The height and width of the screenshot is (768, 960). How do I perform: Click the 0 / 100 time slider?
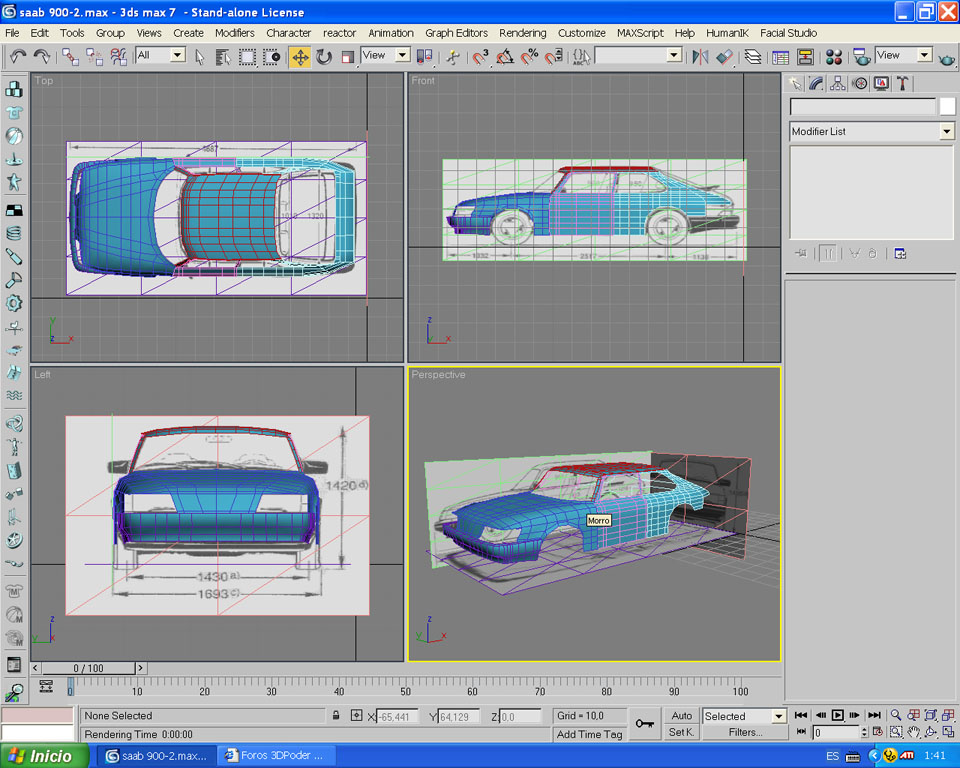88,668
